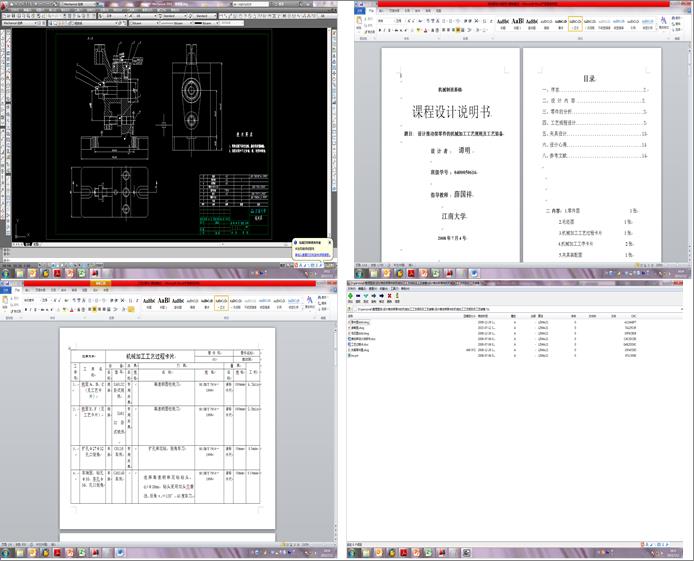Click font color icon in course design Word ribbon
The image size is (694, 561).
(x=425, y=30)
